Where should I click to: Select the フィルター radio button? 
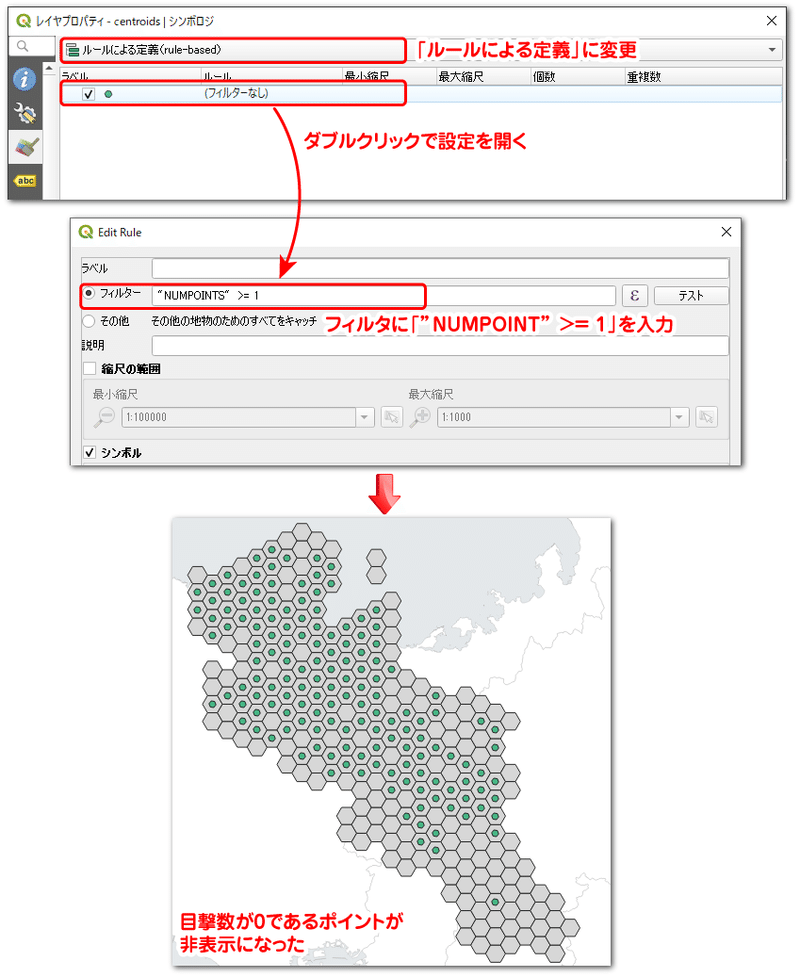(x=89, y=293)
